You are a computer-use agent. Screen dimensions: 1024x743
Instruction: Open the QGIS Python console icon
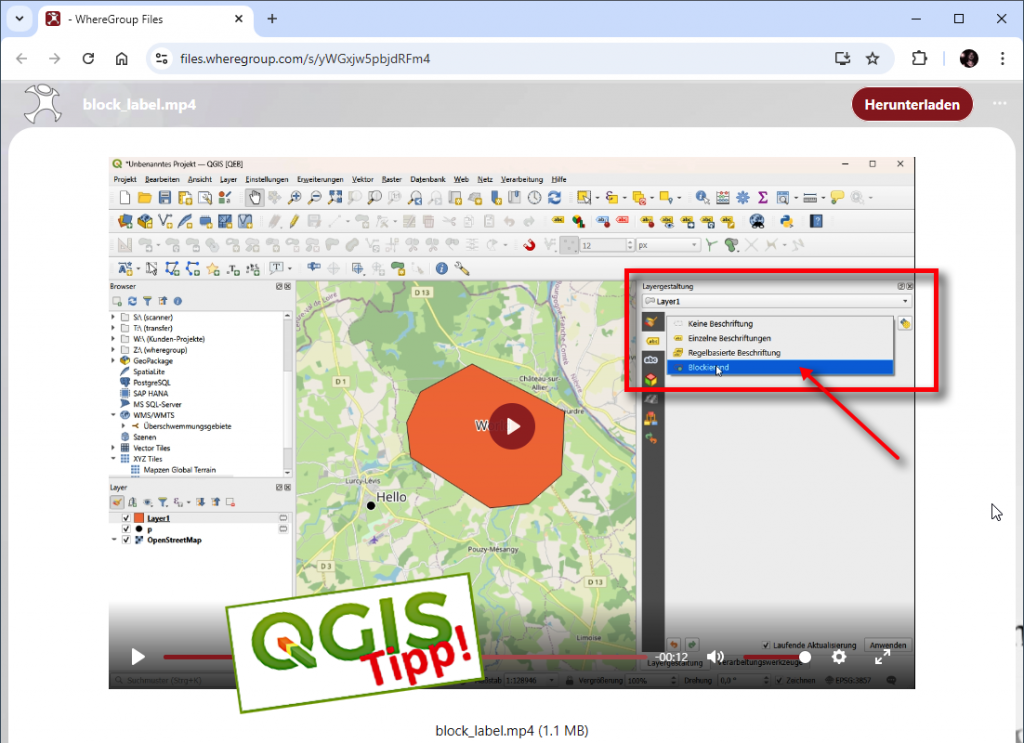click(786, 222)
